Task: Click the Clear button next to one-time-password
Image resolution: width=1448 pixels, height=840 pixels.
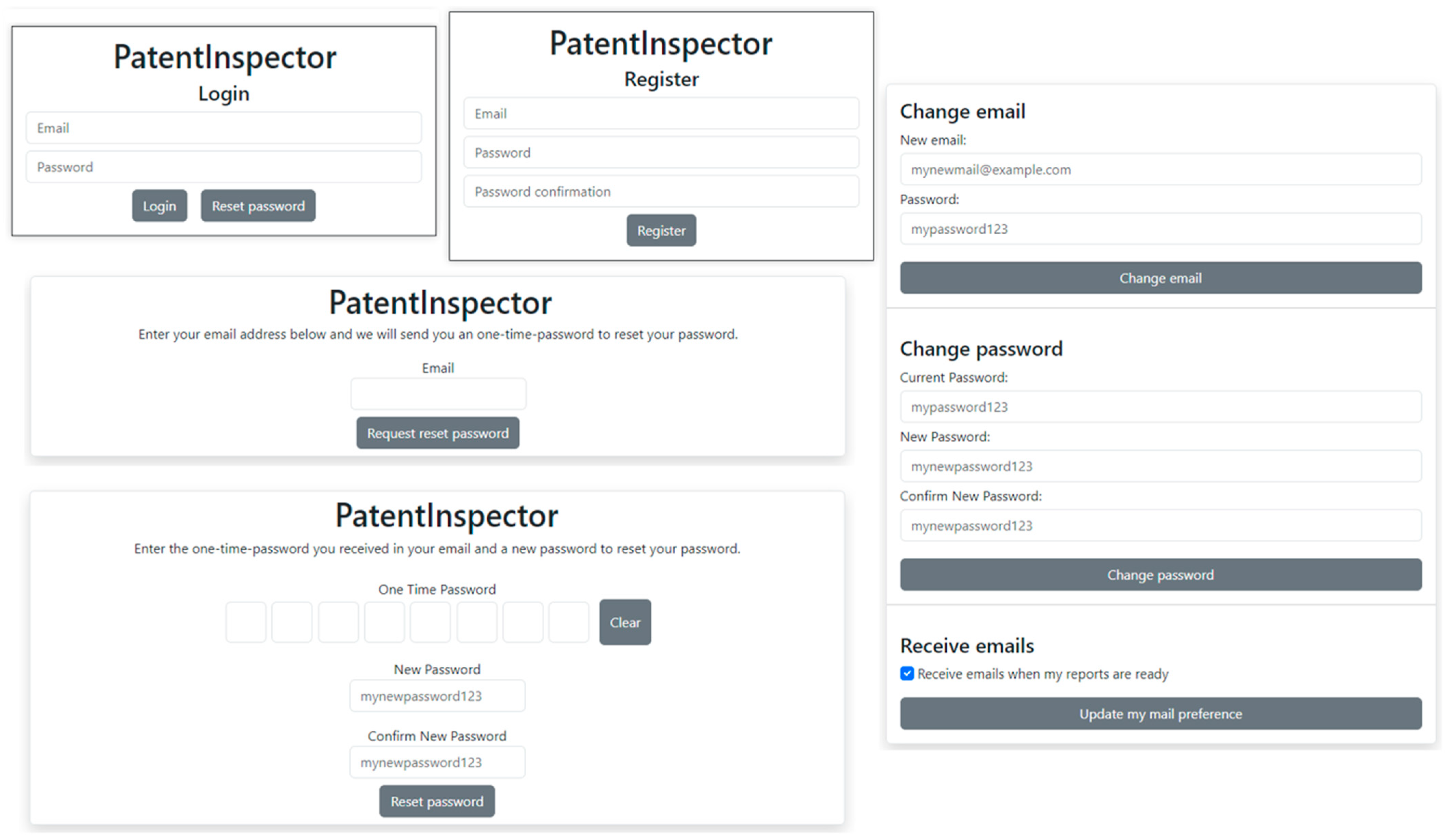Action: pos(625,622)
